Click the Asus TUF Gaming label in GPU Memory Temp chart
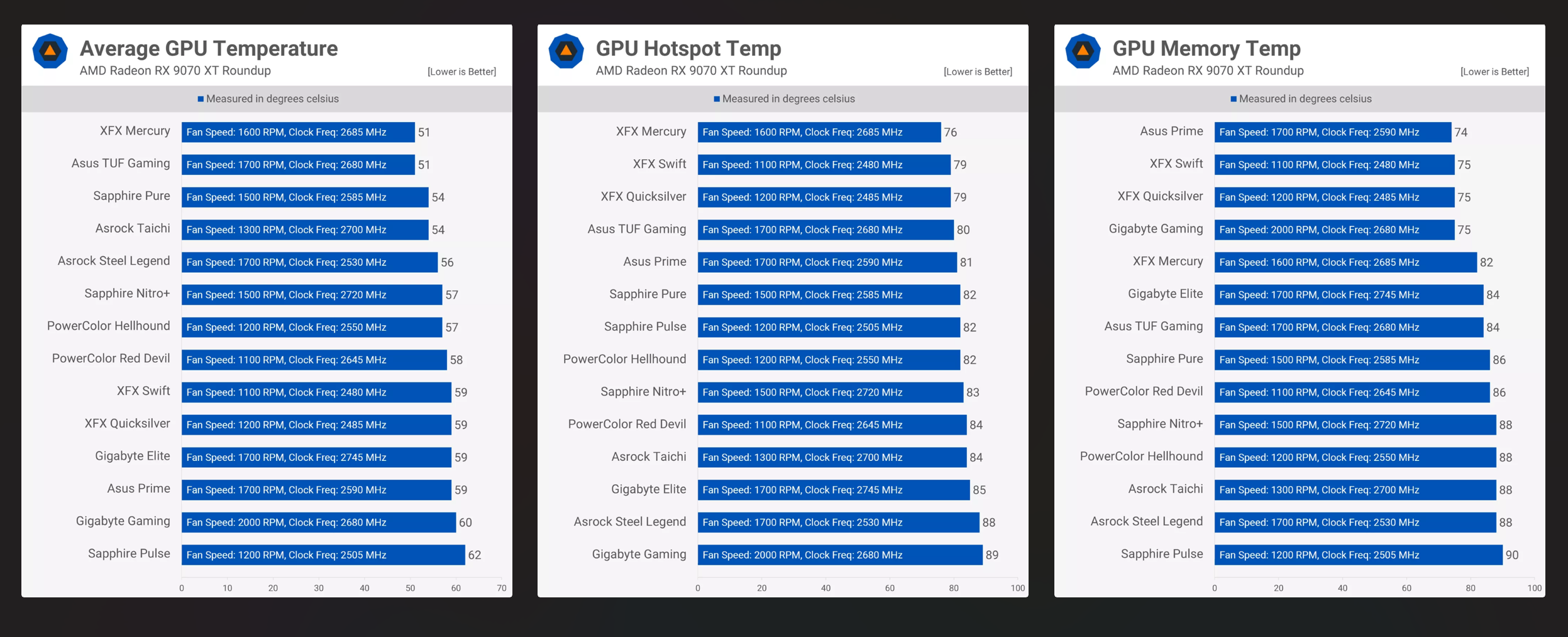The image size is (1568, 637). (x=1154, y=326)
